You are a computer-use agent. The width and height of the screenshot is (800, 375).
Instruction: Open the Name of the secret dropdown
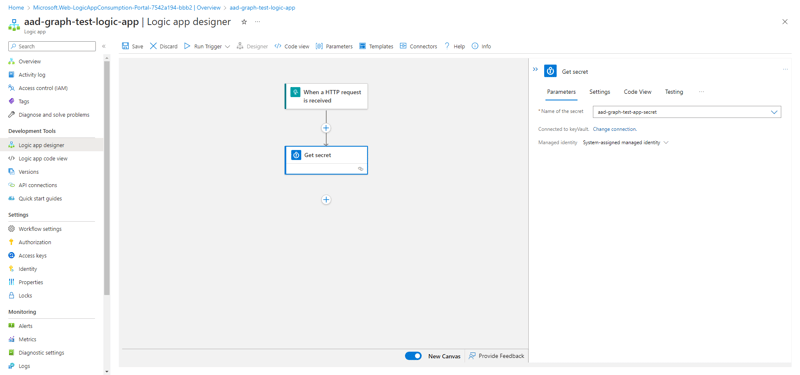coord(687,112)
